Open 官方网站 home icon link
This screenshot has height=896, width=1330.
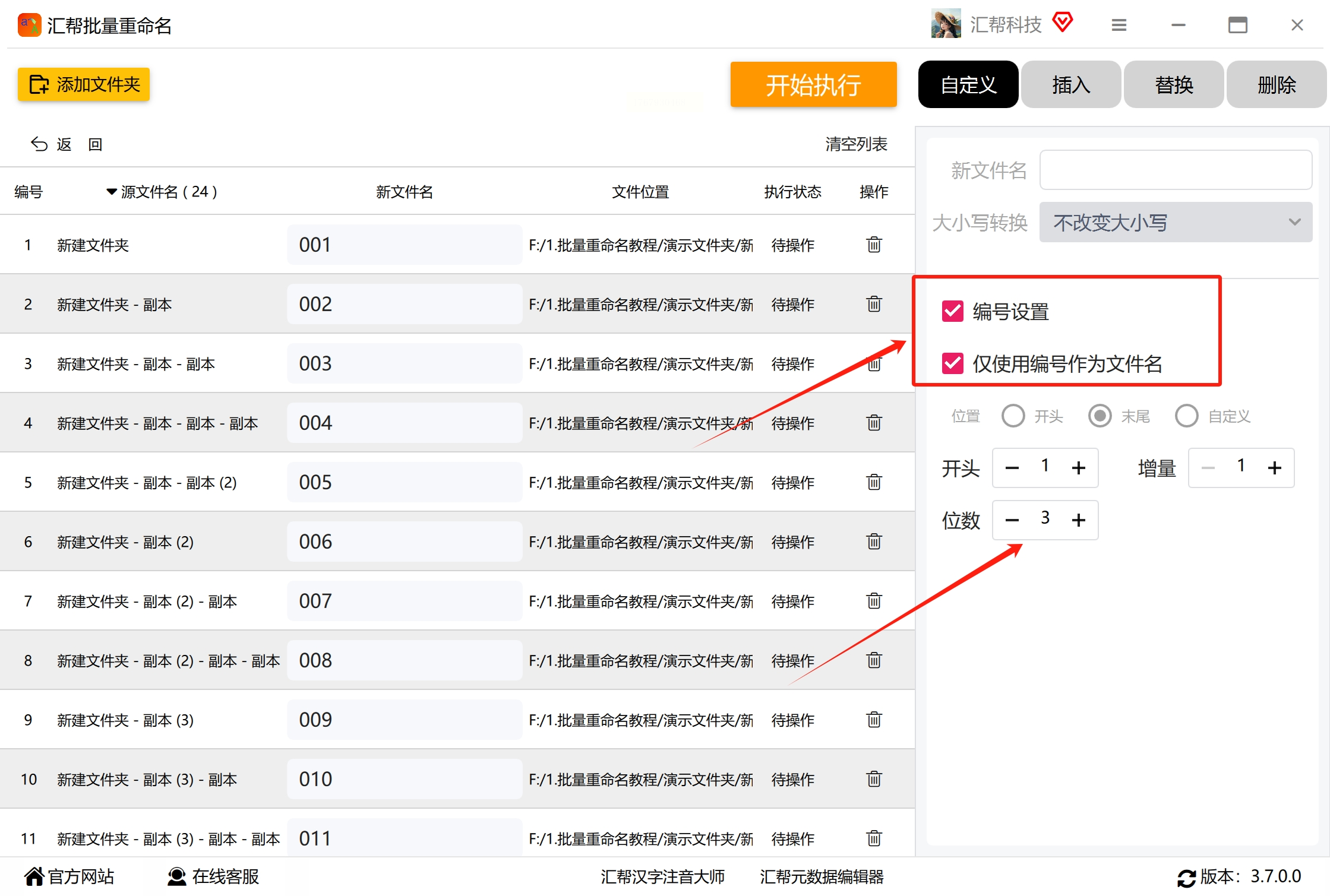(x=34, y=876)
